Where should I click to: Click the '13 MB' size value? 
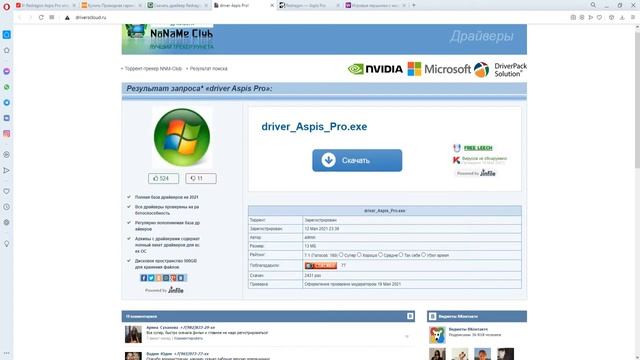click(x=310, y=246)
